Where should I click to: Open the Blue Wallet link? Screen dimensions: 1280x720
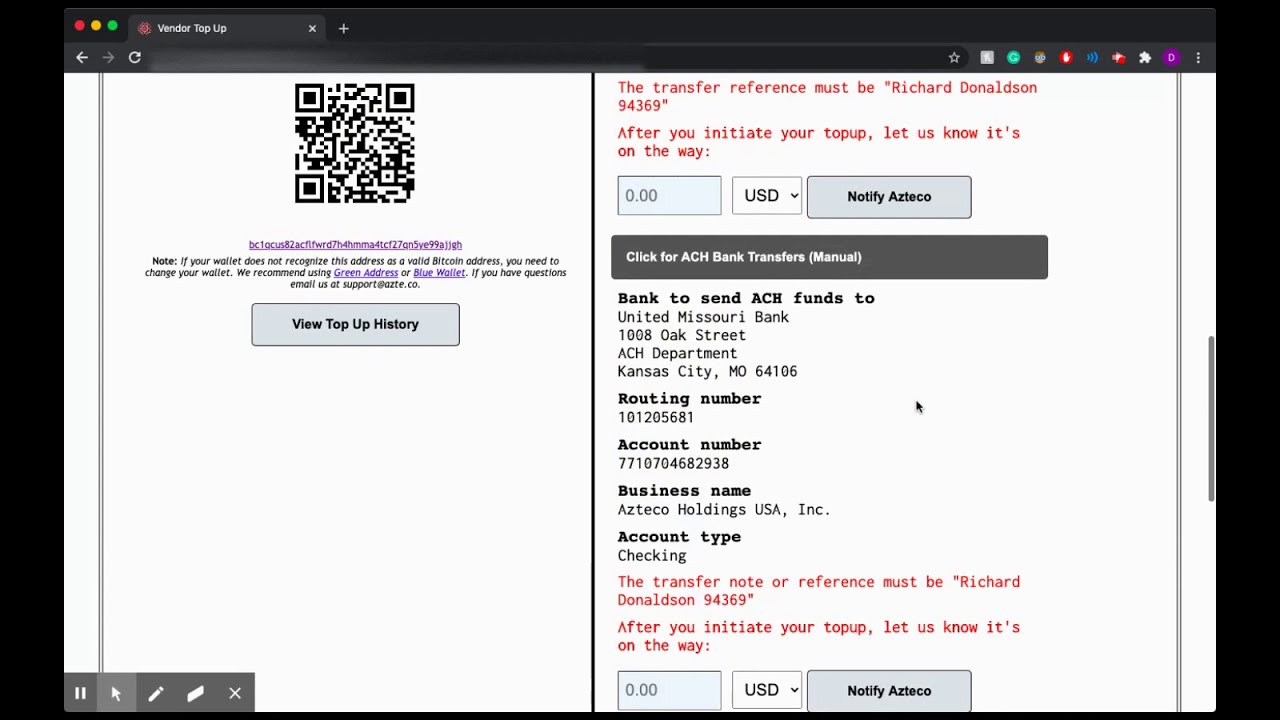[439, 273]
